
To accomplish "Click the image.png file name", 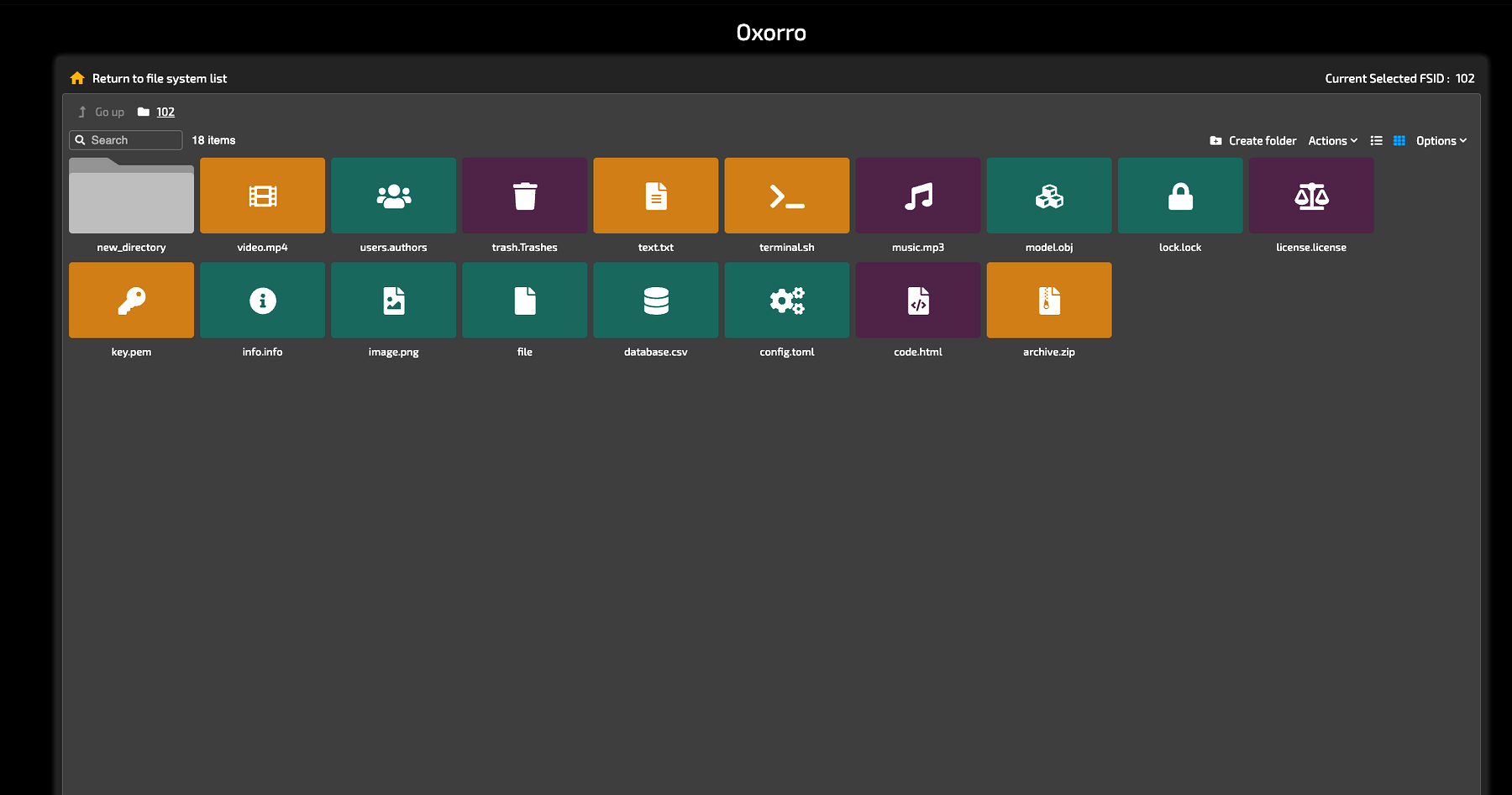I will click(x=393, y=353).
